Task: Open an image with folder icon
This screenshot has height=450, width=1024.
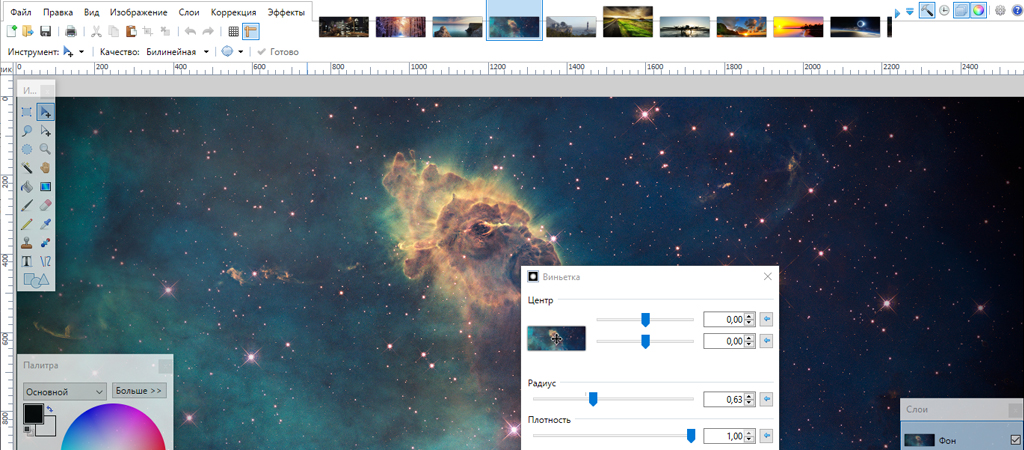Action: (x=27, y=31)
